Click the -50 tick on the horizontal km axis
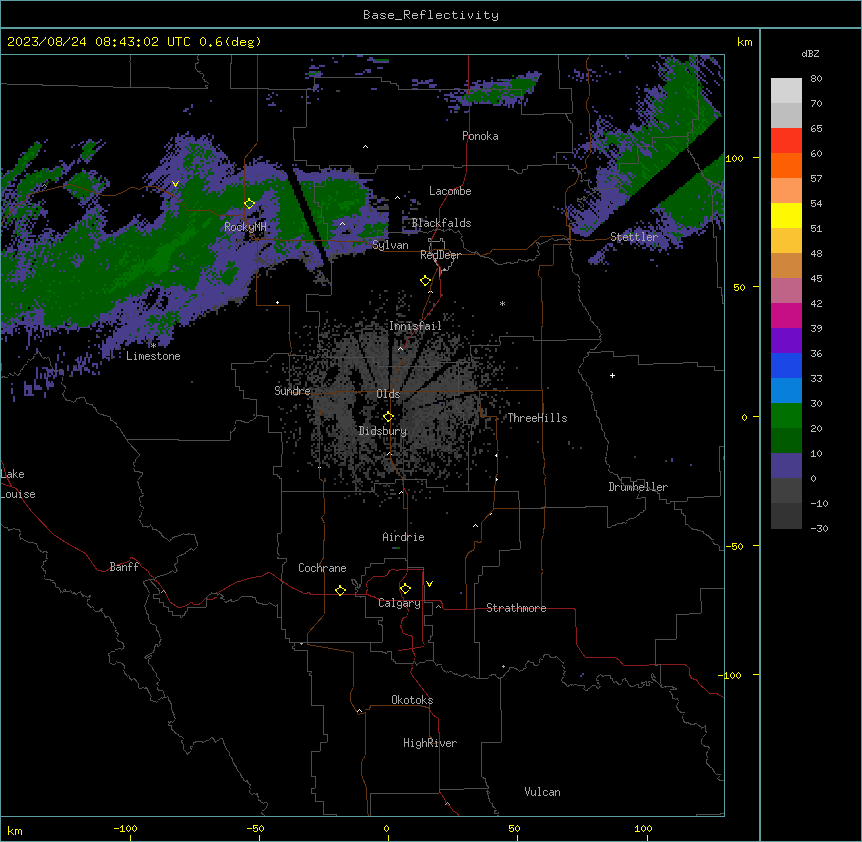 [x=255, y=828]
